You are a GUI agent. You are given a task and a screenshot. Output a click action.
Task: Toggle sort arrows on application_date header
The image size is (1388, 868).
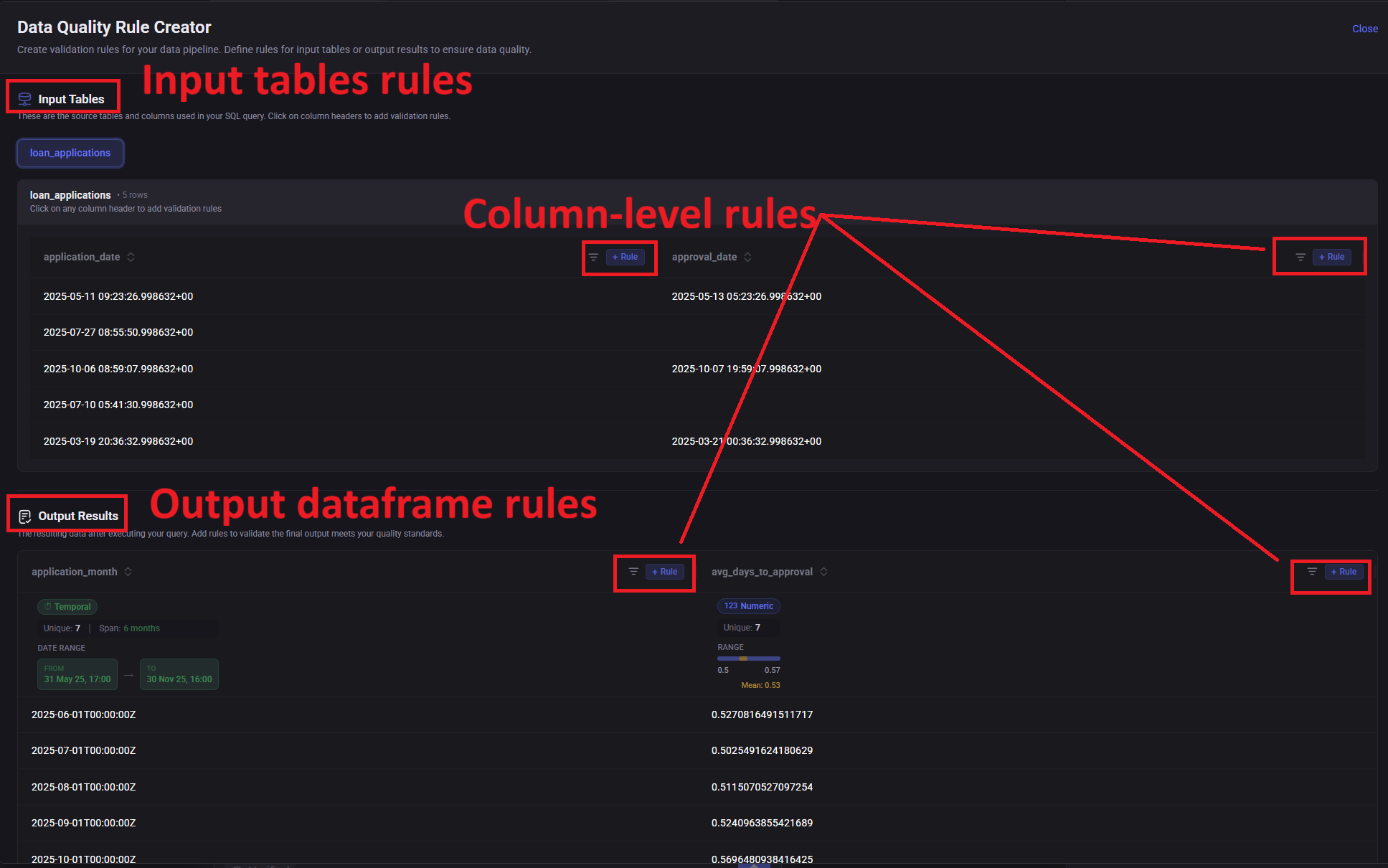click(131, 257)
